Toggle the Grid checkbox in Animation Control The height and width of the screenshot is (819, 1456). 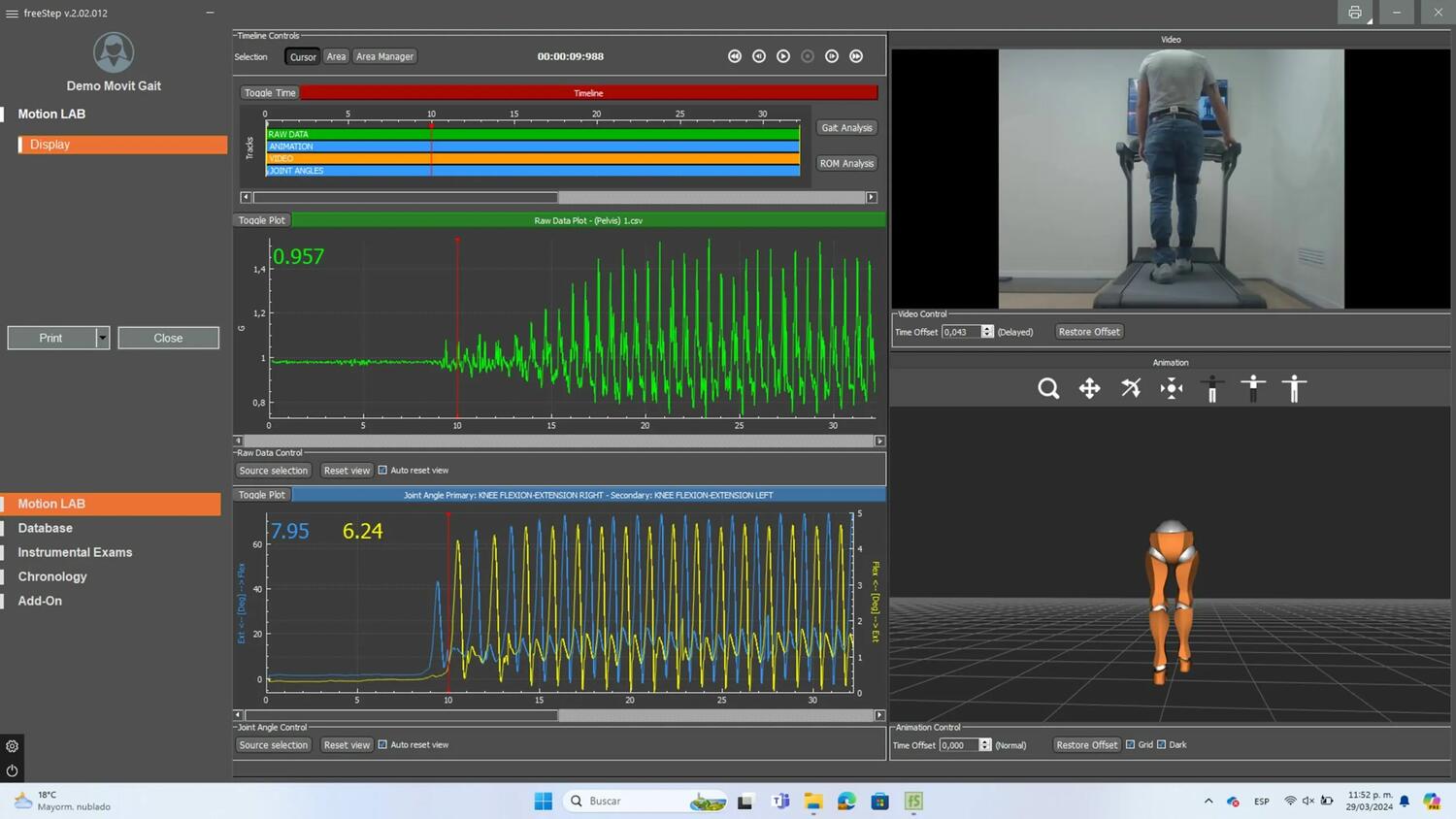click(1130, 745)
